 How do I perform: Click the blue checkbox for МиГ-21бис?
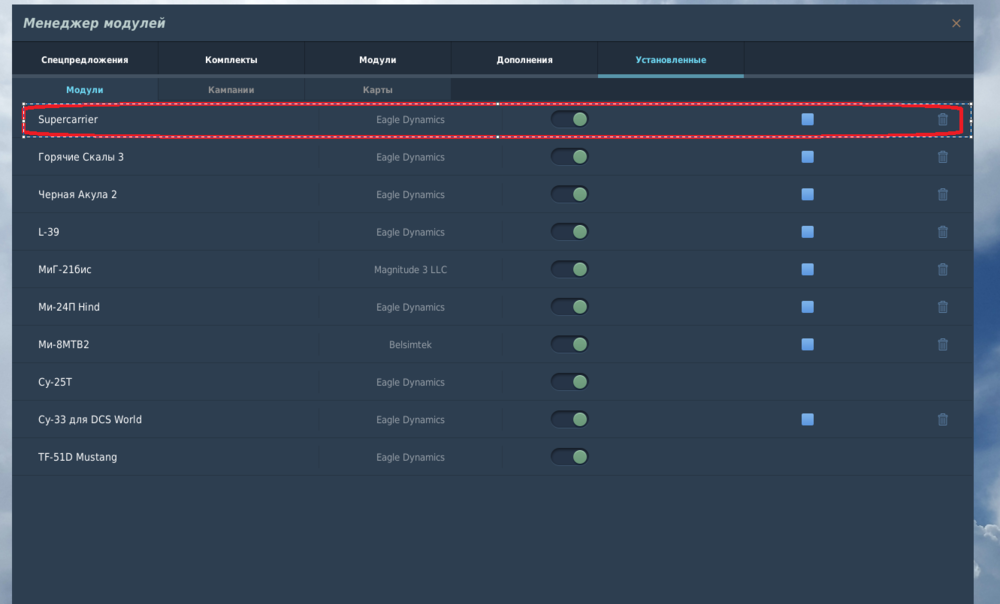coord(807,269)
